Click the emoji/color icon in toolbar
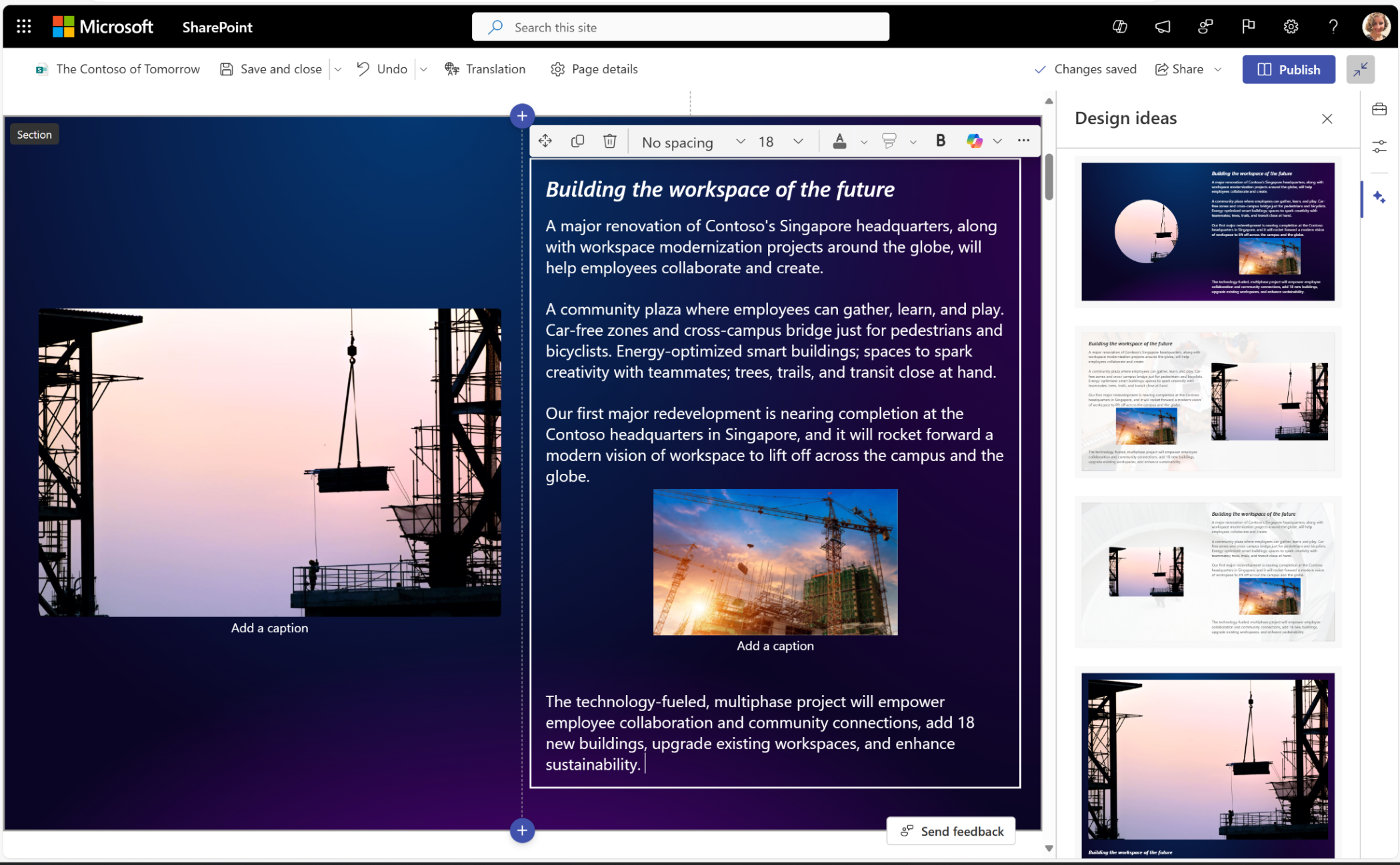 pyautogui.click(x=974, y=140)
